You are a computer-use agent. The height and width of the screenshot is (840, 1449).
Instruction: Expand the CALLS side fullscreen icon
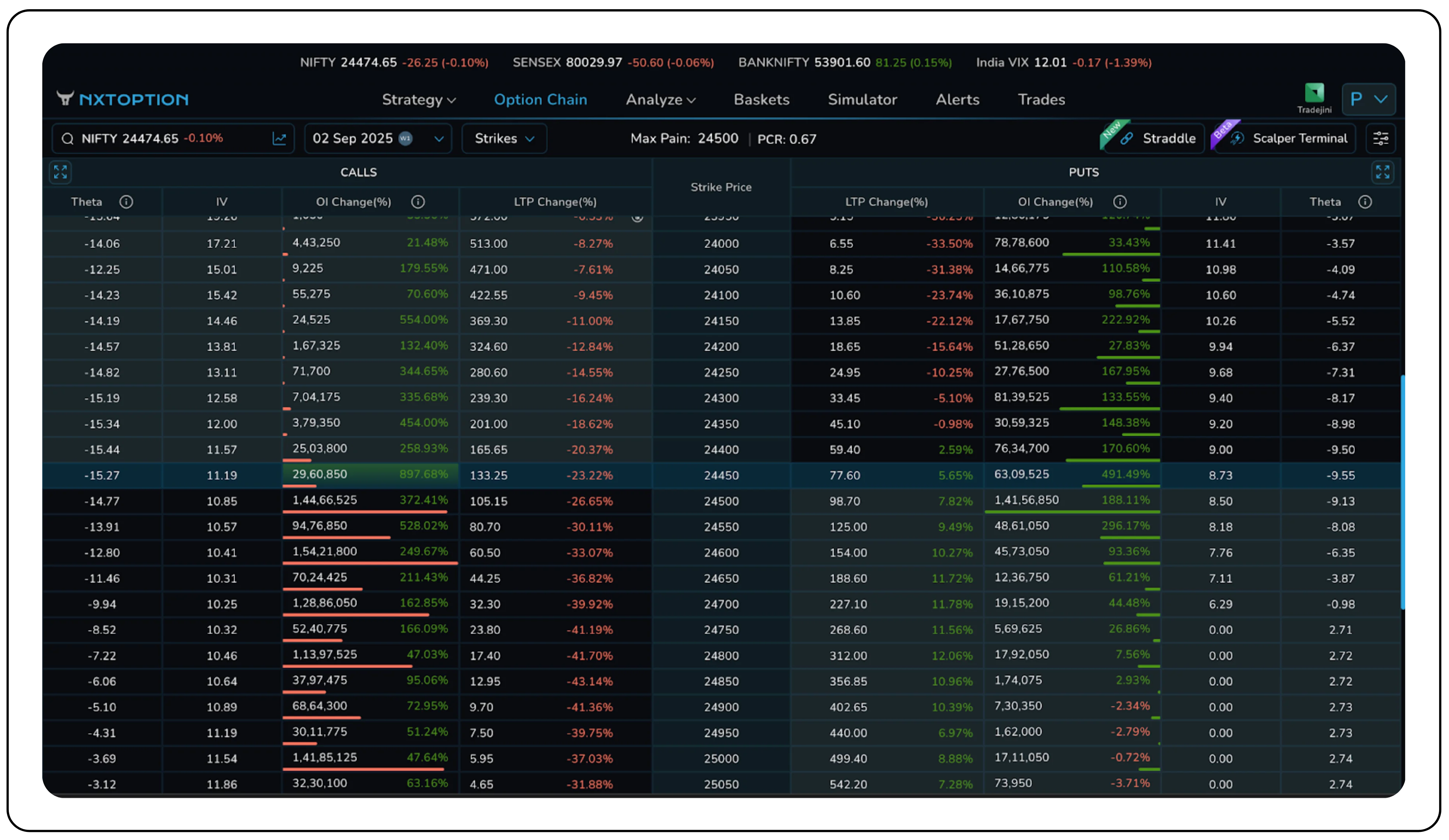coord(60,172)
